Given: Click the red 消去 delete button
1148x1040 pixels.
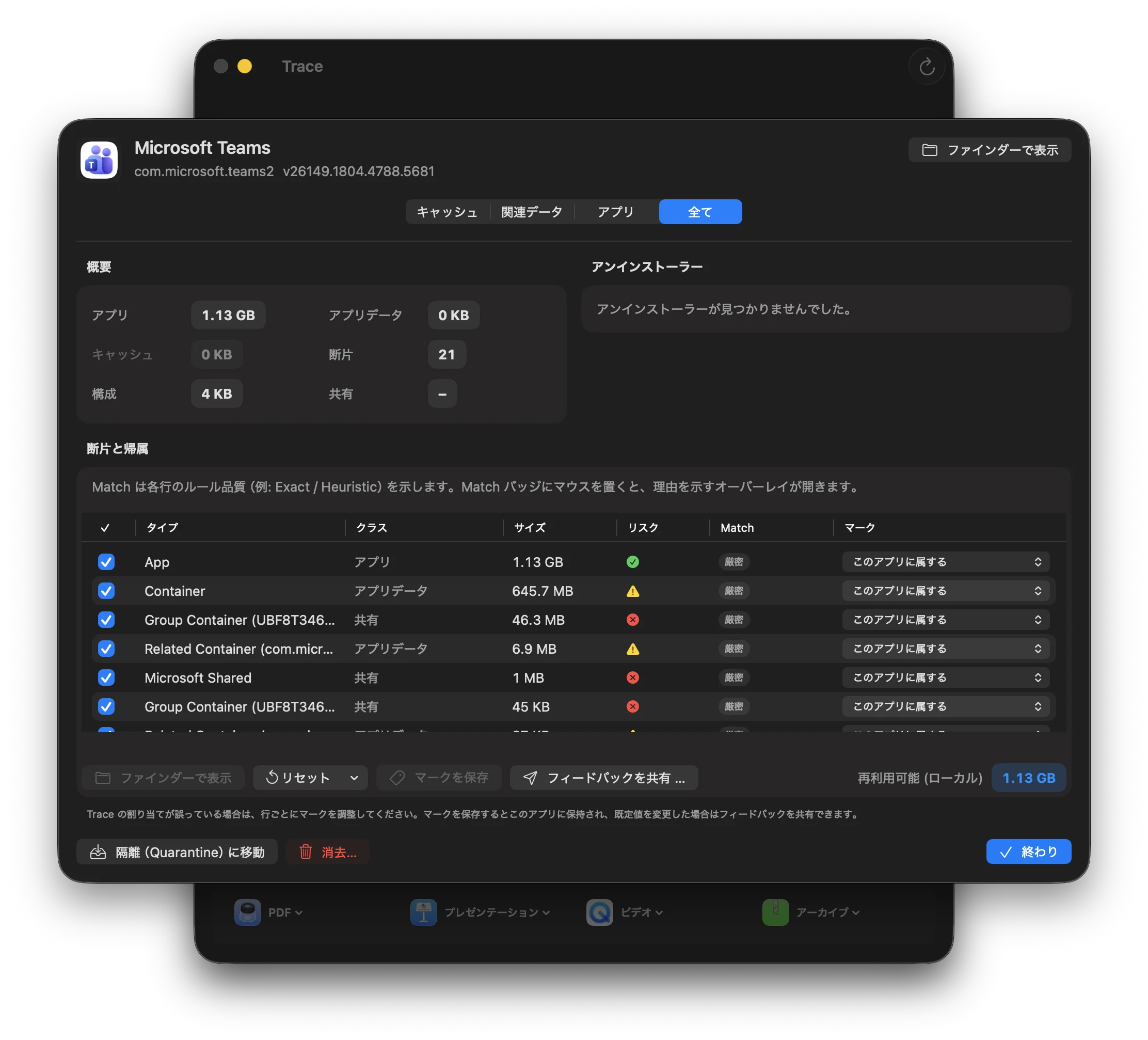Looking at the screenshot, I should (328, 852).
